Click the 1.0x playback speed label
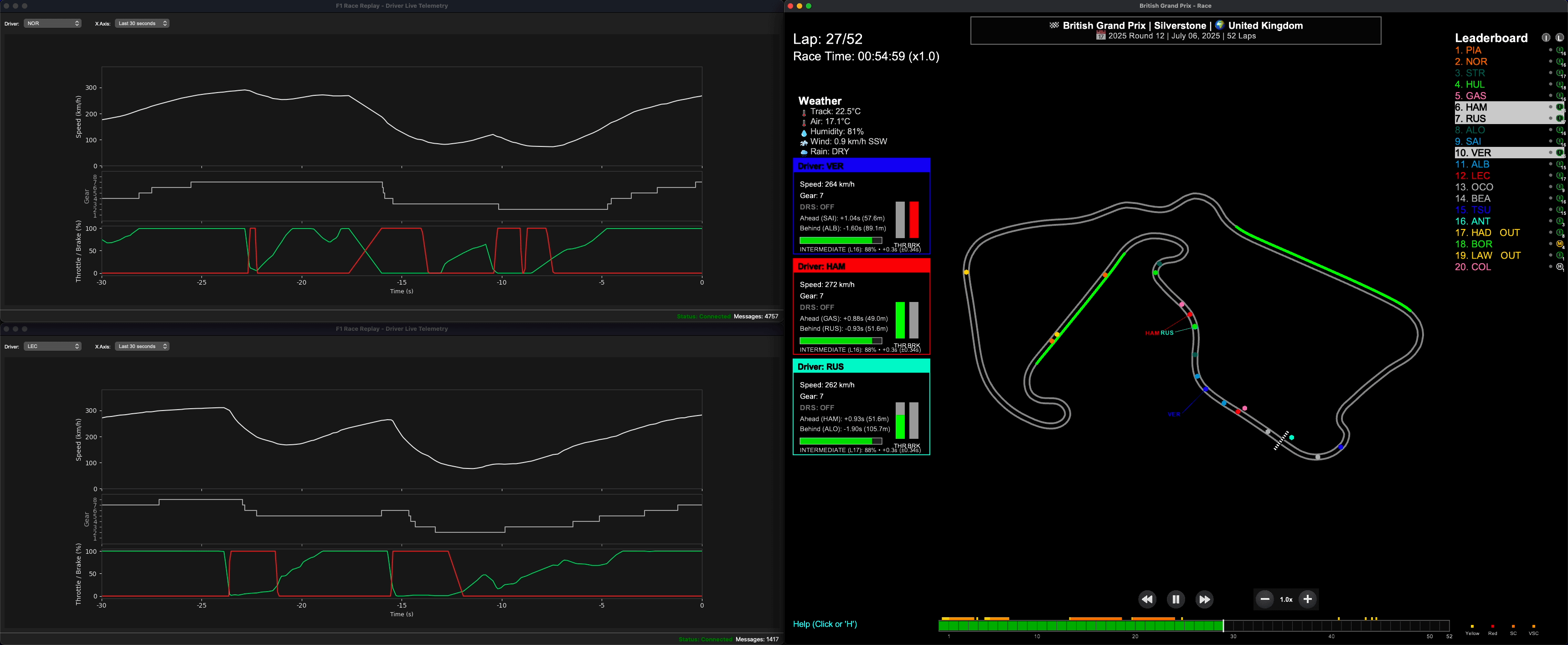Screen dimensions: 1568x645 click(1286, 599)
